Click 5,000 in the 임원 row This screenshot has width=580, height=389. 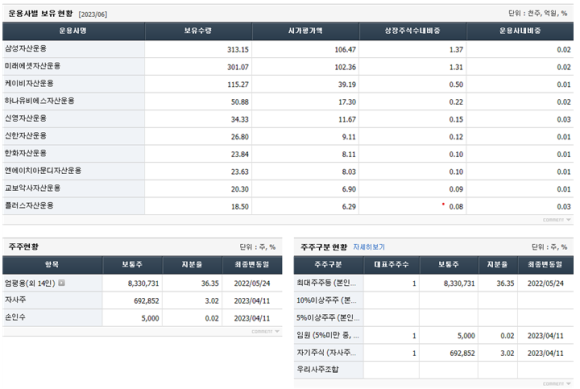click(466, 336)
